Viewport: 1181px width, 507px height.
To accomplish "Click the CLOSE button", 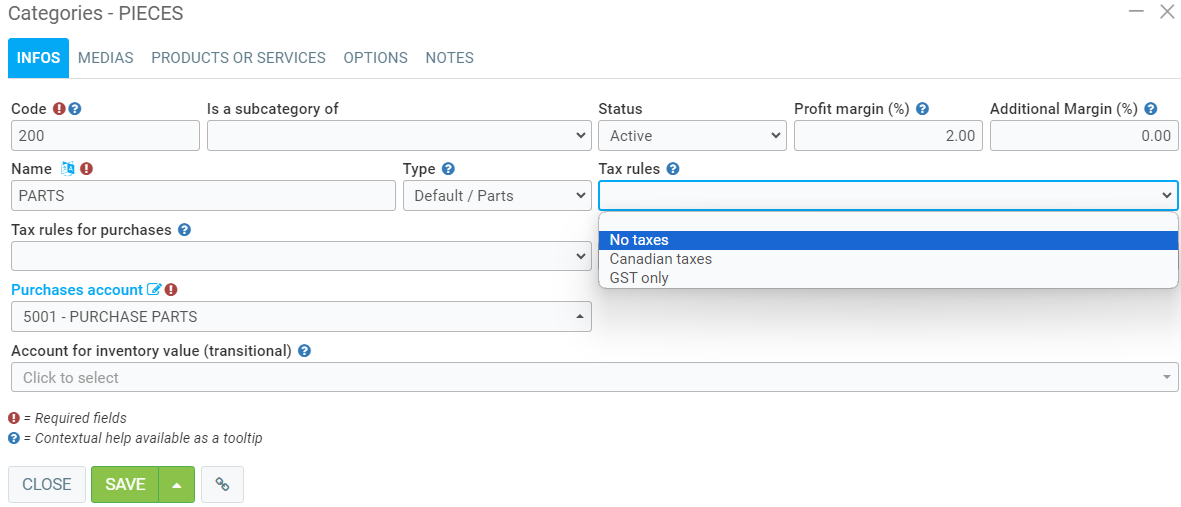I will tap(47, 484).
